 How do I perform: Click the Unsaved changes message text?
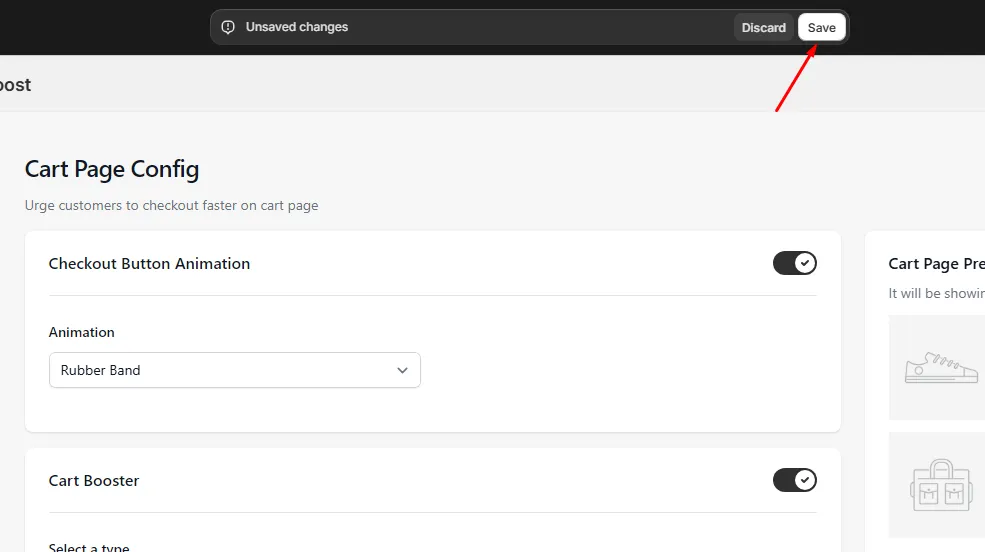tap(297, 27)
